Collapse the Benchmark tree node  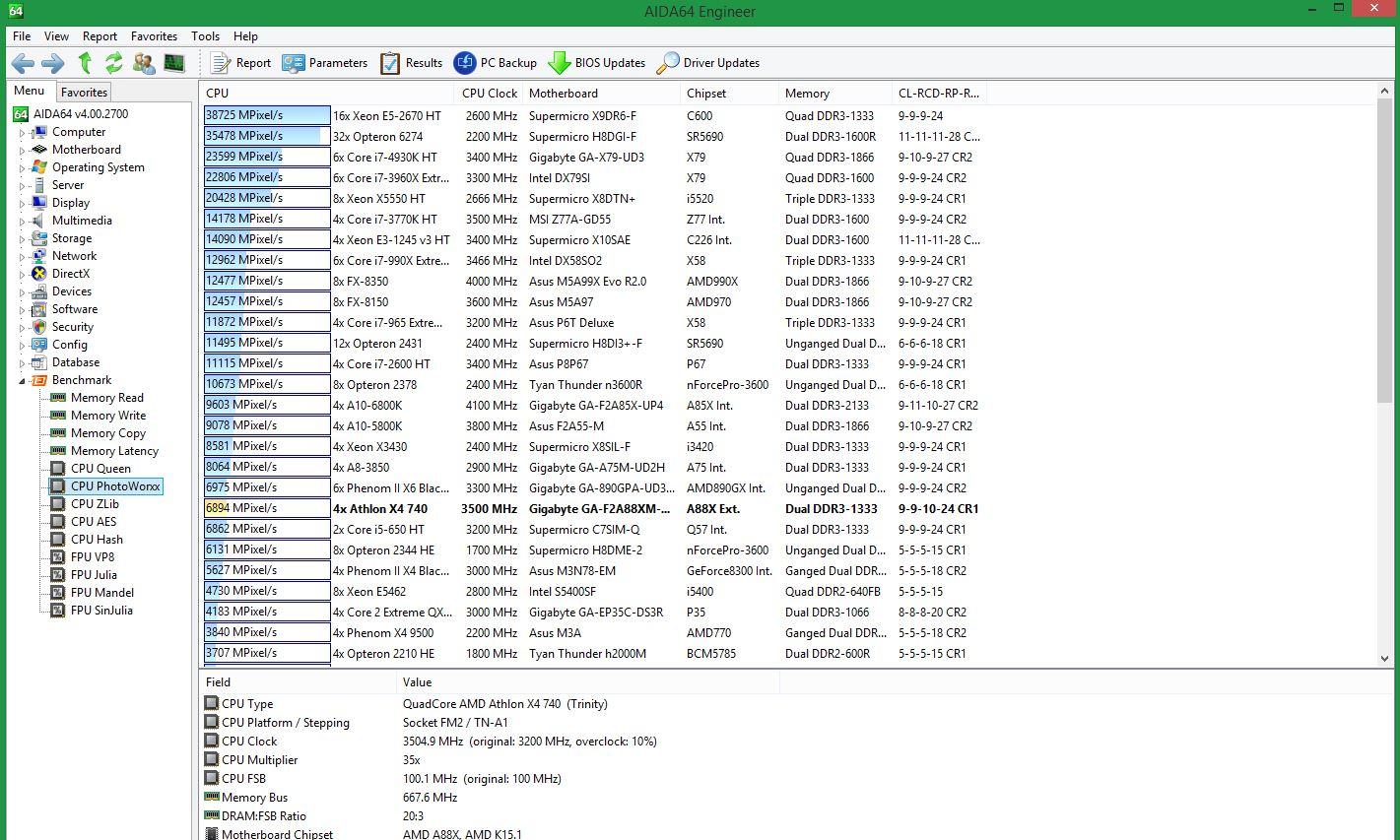pos(23,380)
